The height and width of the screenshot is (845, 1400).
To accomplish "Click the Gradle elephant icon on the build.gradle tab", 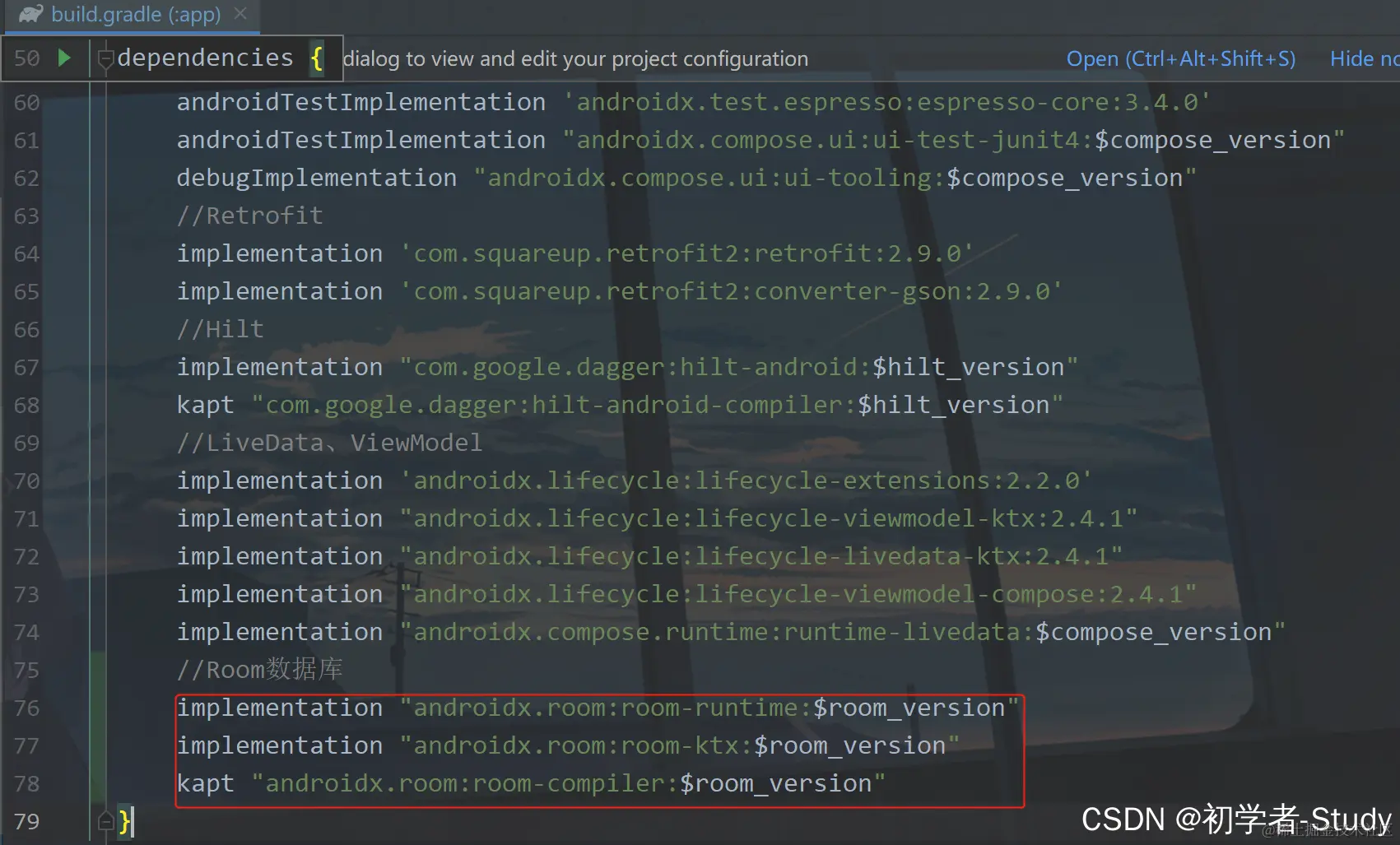I will 30,14.
